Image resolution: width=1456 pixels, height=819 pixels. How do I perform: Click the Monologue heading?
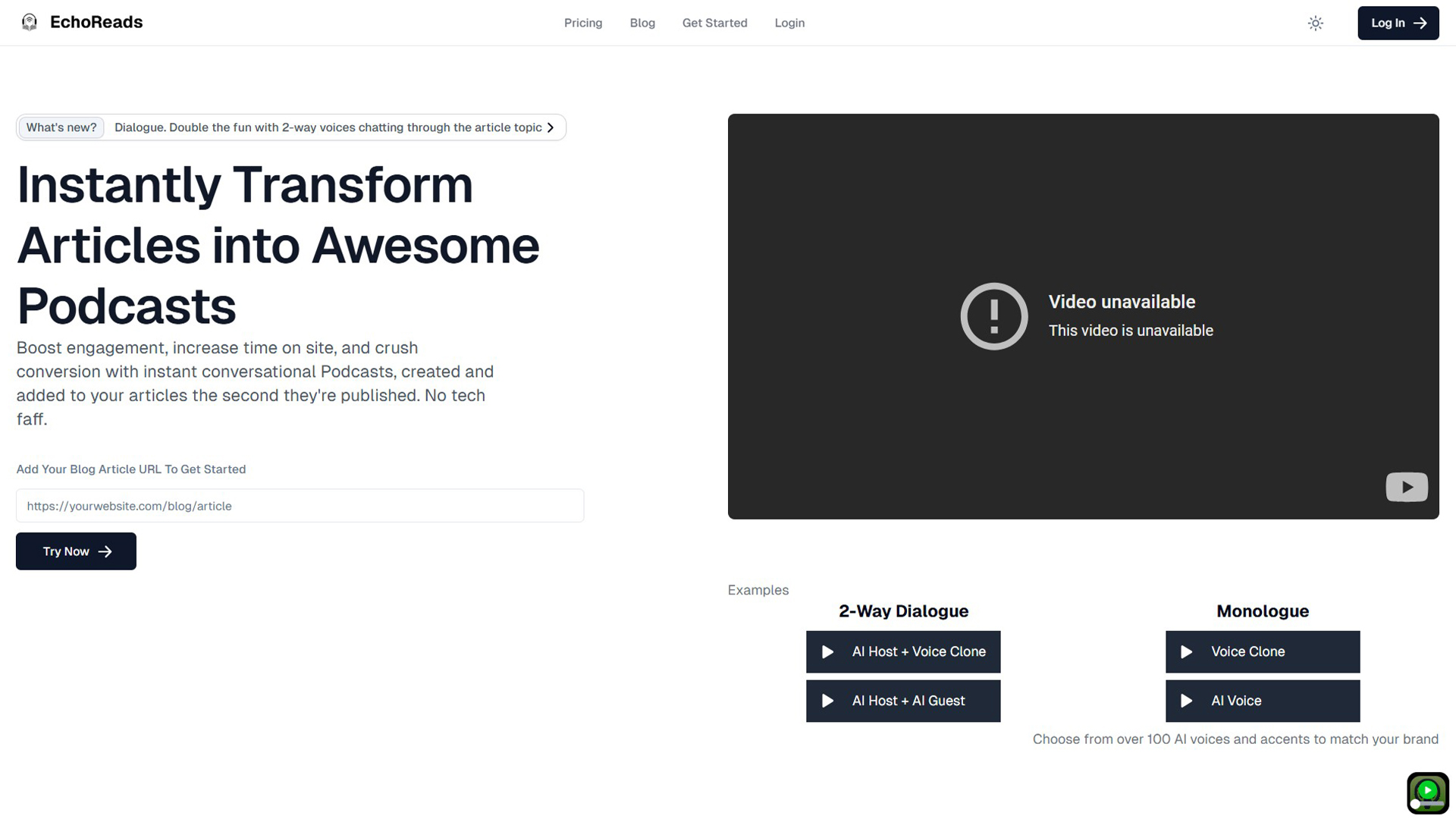[x=1263, y=611]
